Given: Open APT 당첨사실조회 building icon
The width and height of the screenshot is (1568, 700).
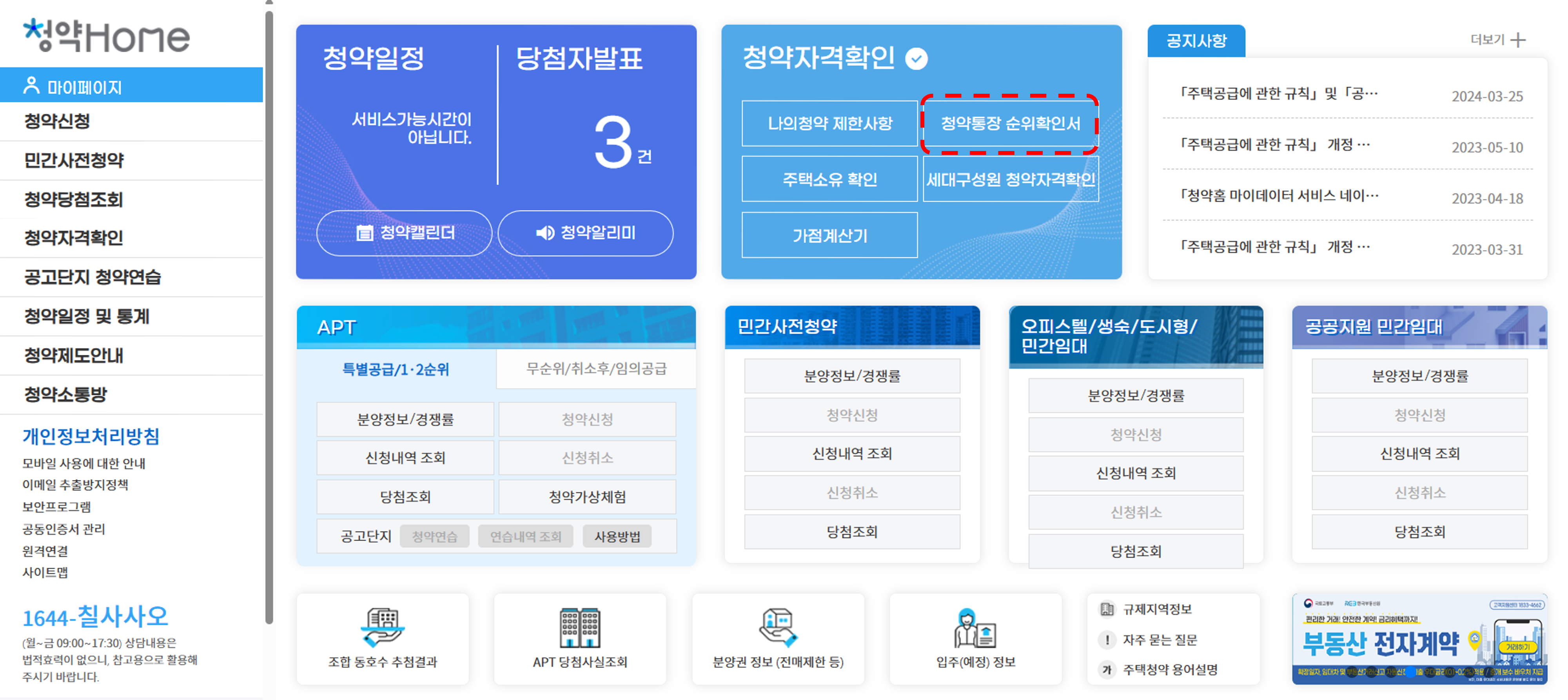Looking at the screenshot, I should pos(579,627).
